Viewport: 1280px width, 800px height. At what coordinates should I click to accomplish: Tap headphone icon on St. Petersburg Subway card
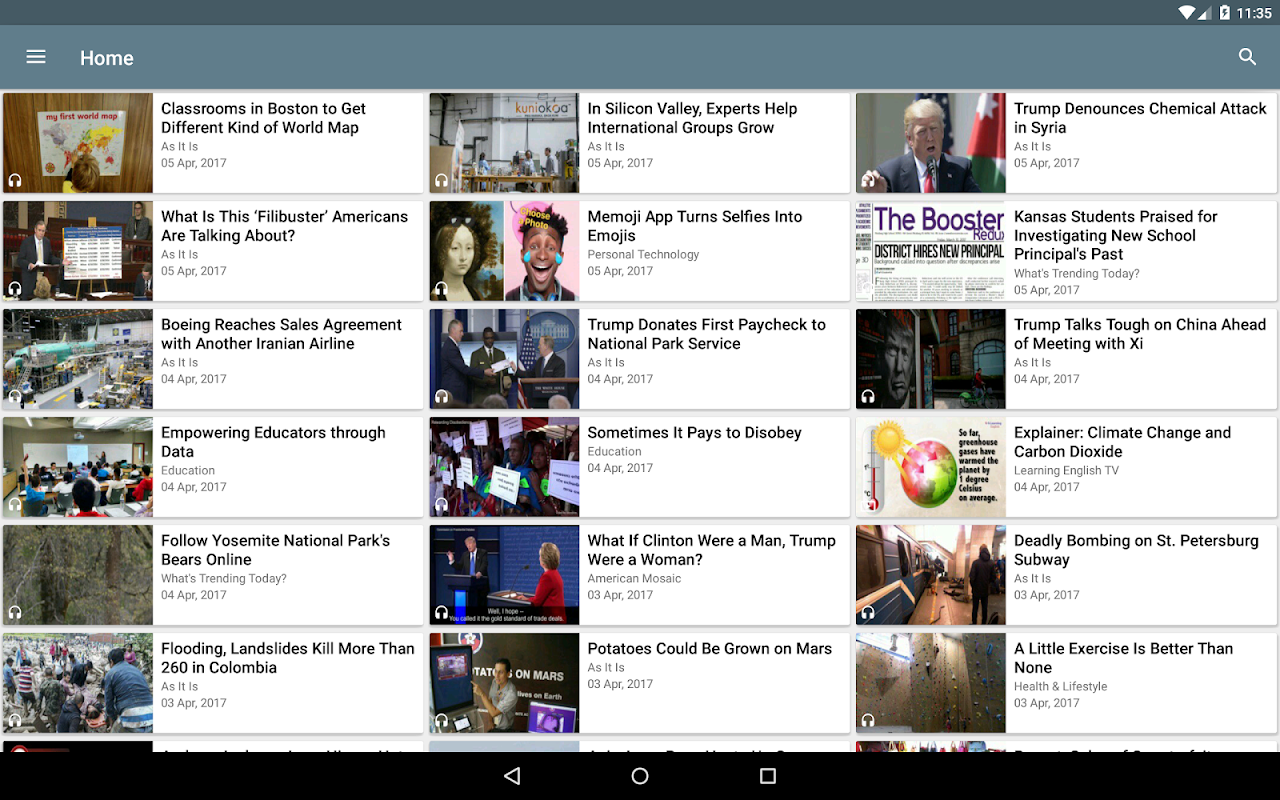(x=868, y=613)
